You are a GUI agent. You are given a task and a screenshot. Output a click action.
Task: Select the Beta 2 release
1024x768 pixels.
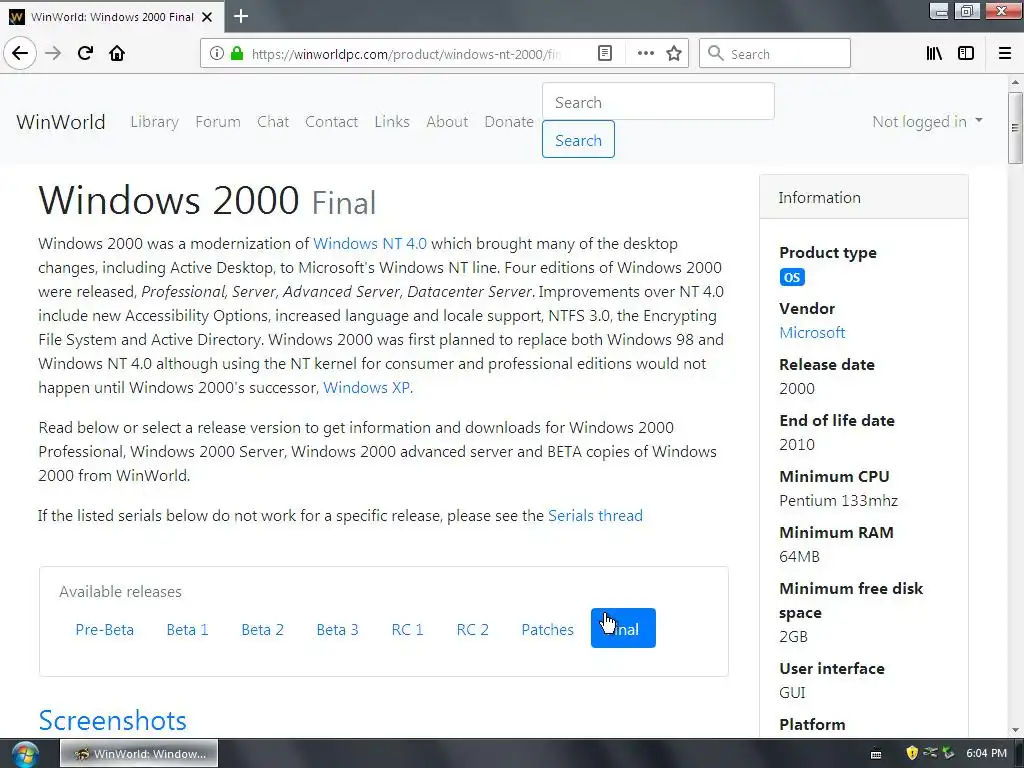tap(263, 629)
